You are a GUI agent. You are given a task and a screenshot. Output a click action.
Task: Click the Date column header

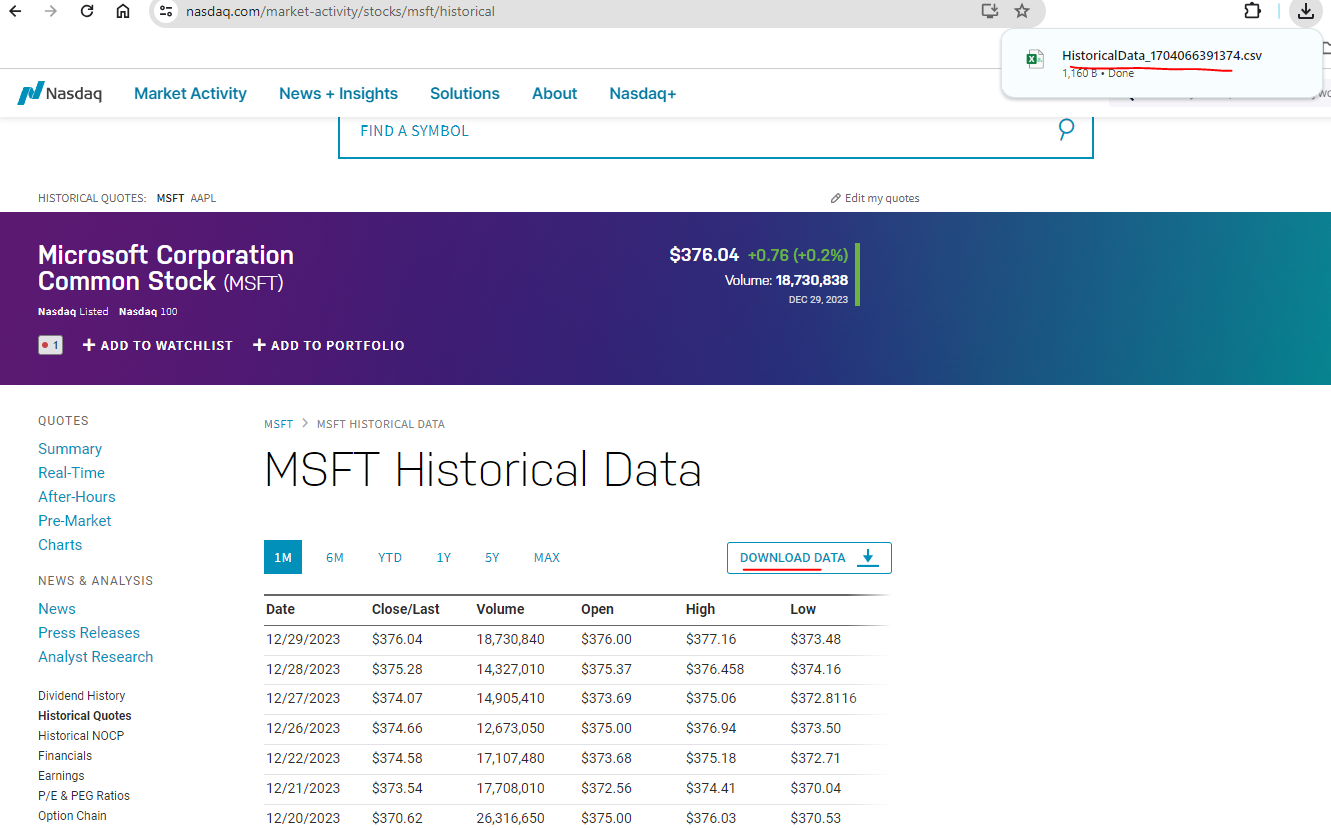click(x=280, y=609)
